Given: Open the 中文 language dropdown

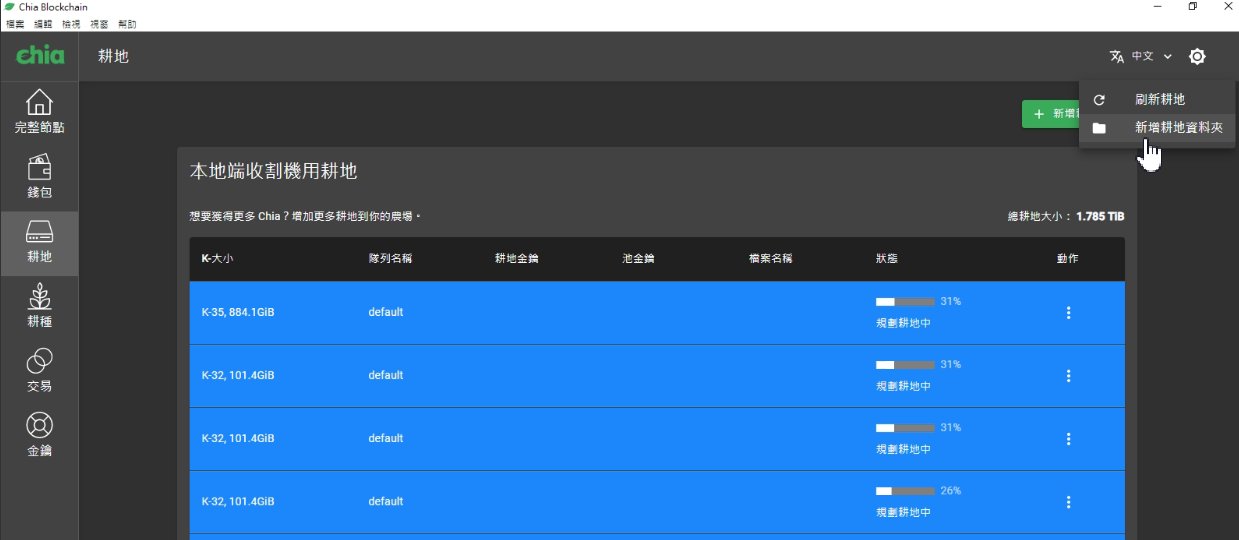Looking at the screenshot, I should [x=1141, y=57].
